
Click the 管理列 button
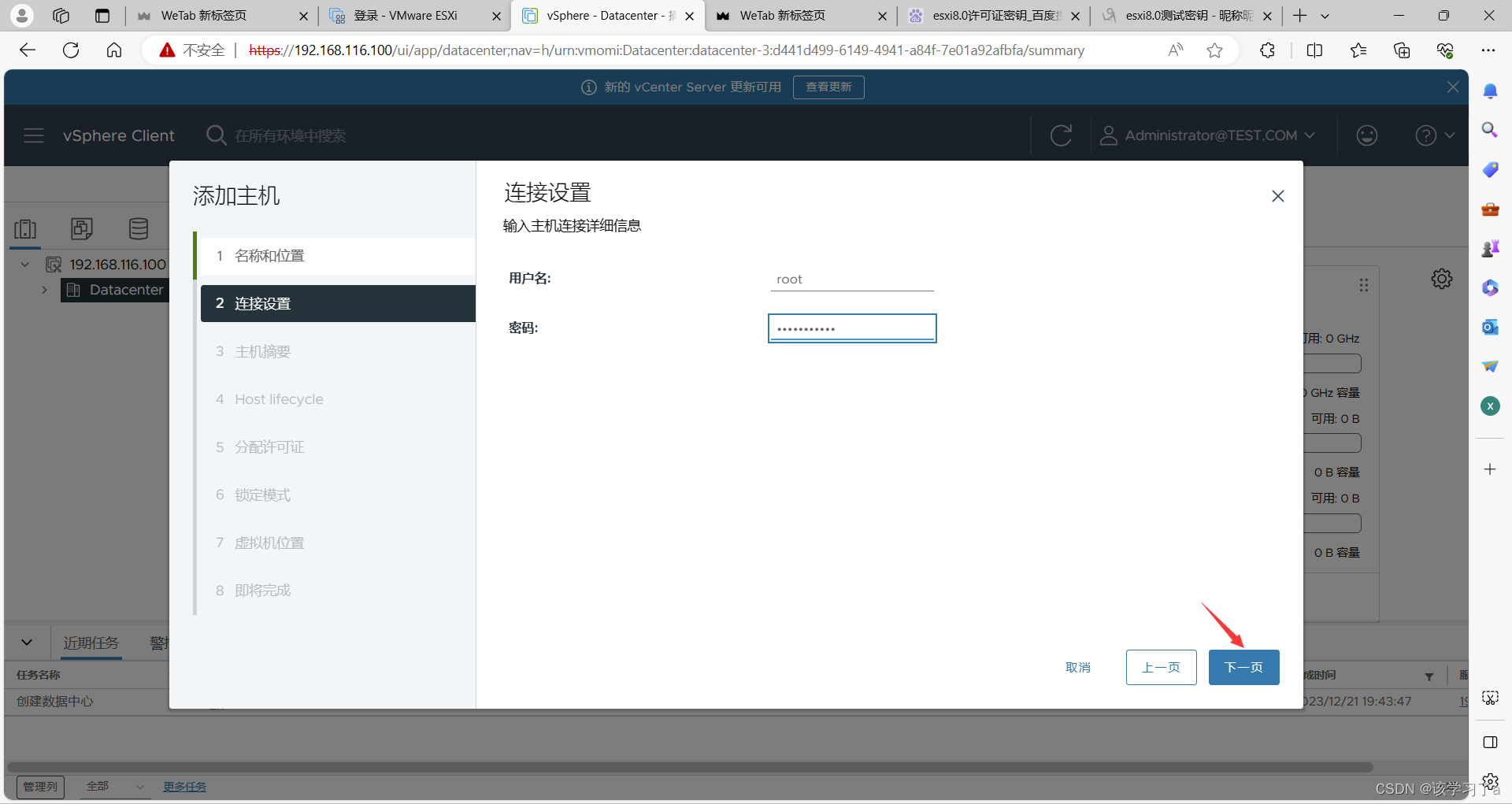click(40, 787)
